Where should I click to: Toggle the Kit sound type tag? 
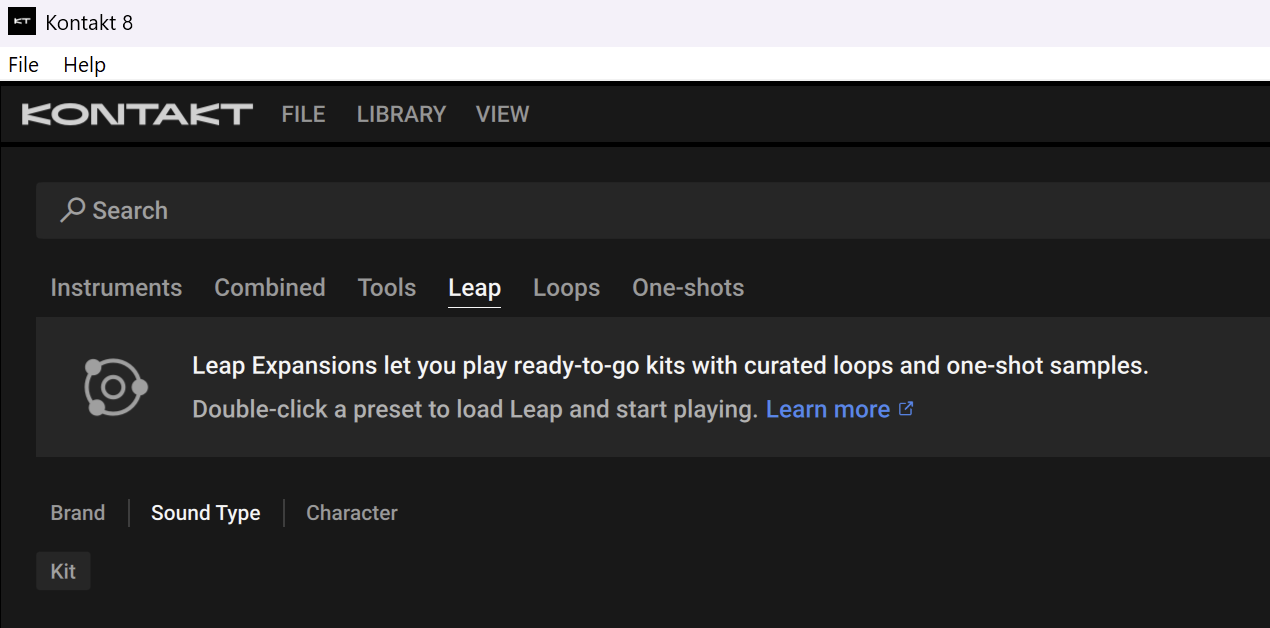(63, 571)
